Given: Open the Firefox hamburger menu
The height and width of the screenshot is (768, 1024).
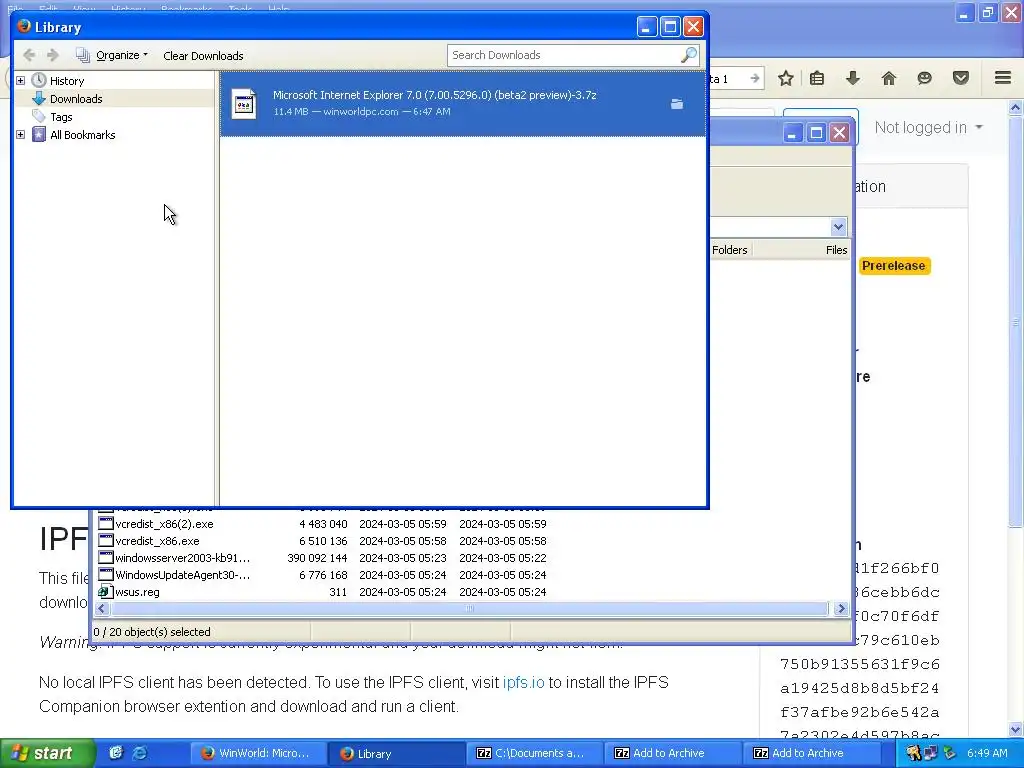Looking at the screenshot, I should coord(1003,78).
